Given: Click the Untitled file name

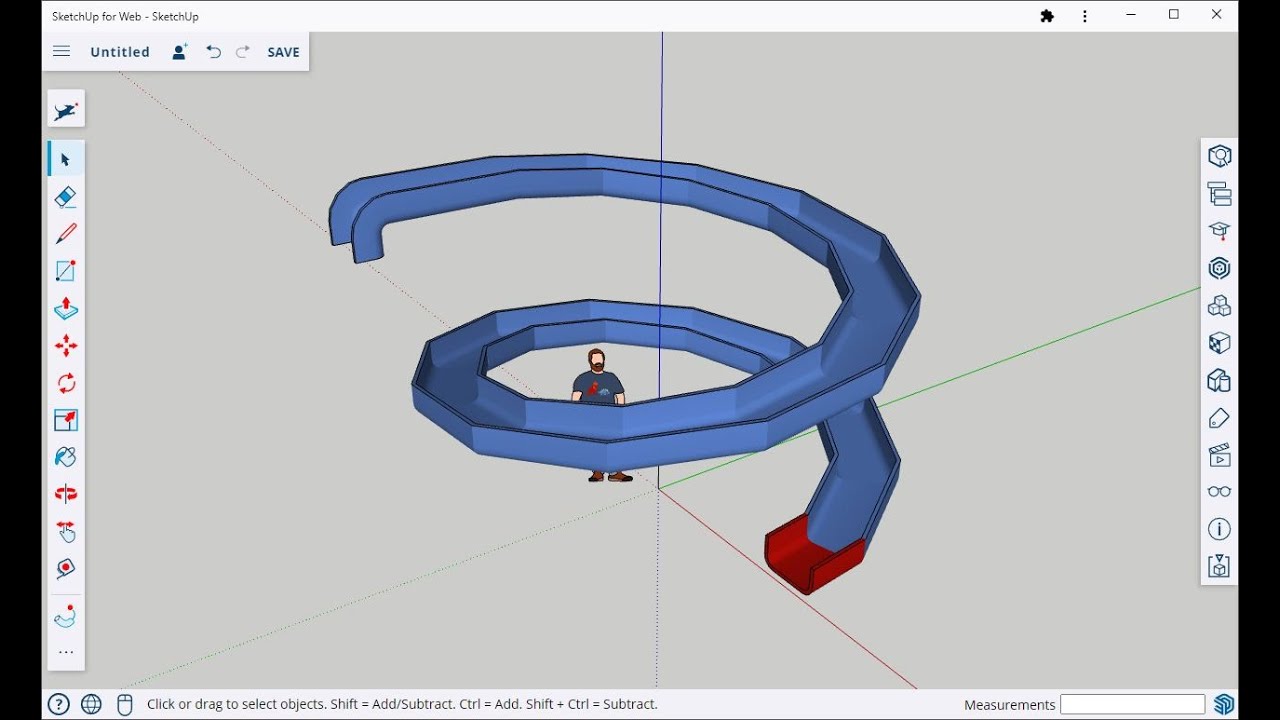Looking at the screenshot, I should click(x=120, y=52).
